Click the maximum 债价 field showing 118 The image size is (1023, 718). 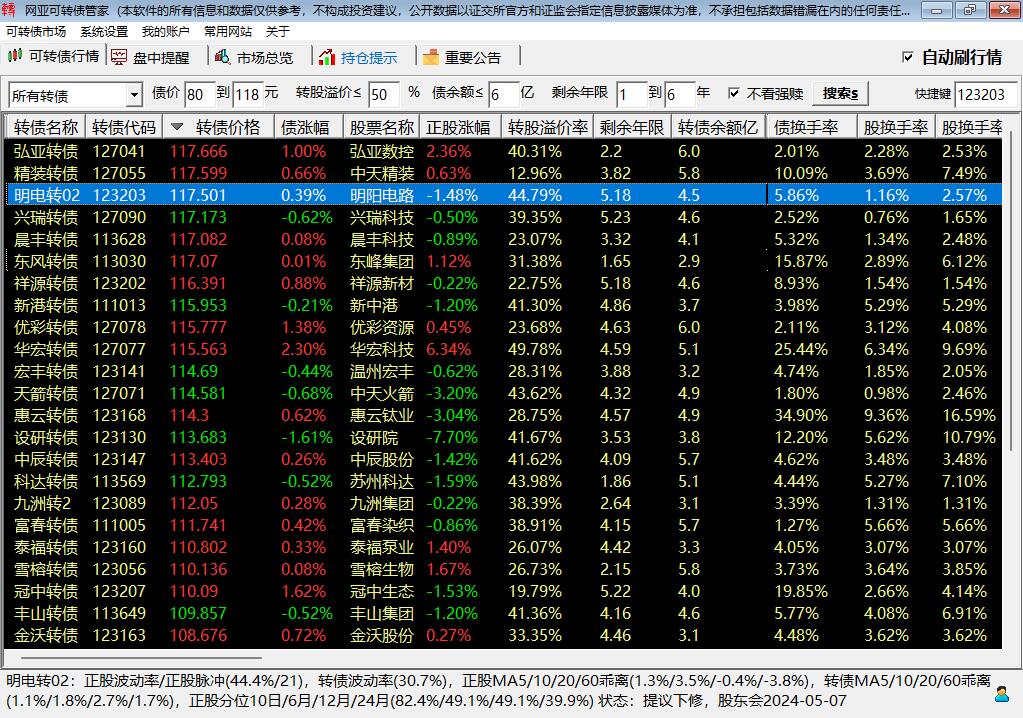click(x=248, y=95)
